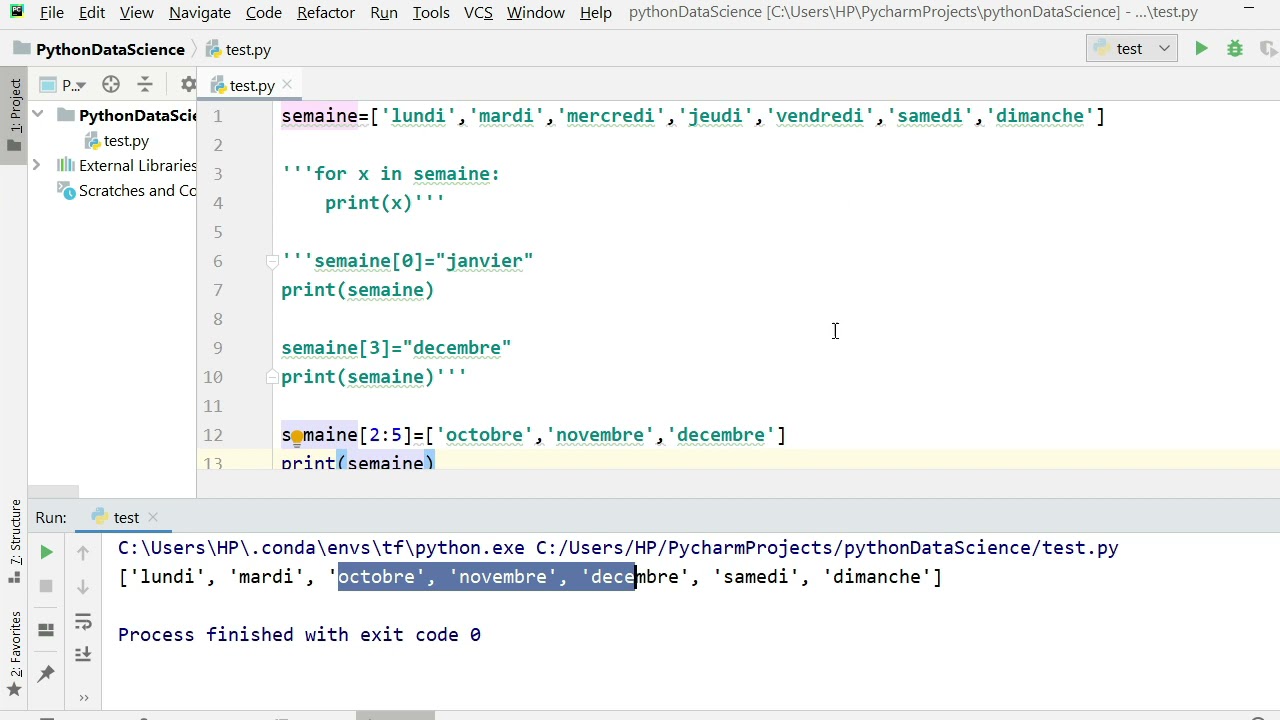
Task: Click the Restore Layout icon in Run panel
Action: (x=46, y=630)
